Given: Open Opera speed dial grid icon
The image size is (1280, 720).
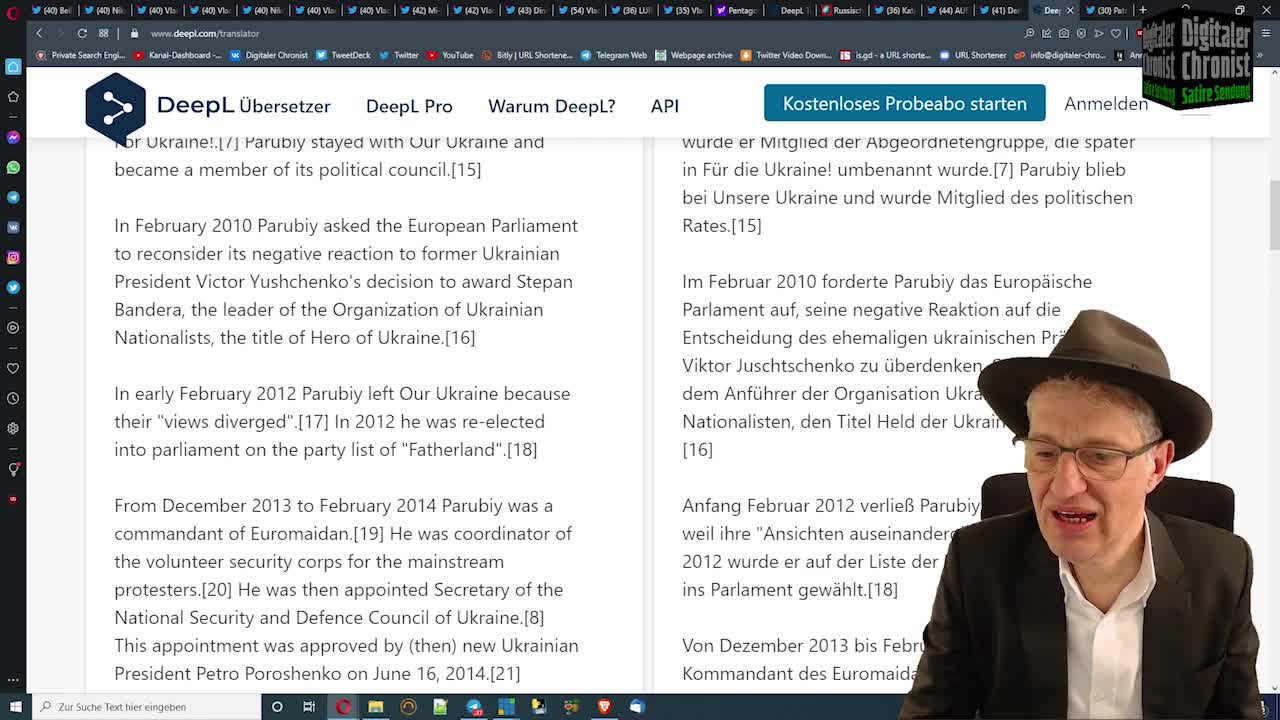Looking at the screenshot, I should tap(103, 33).
